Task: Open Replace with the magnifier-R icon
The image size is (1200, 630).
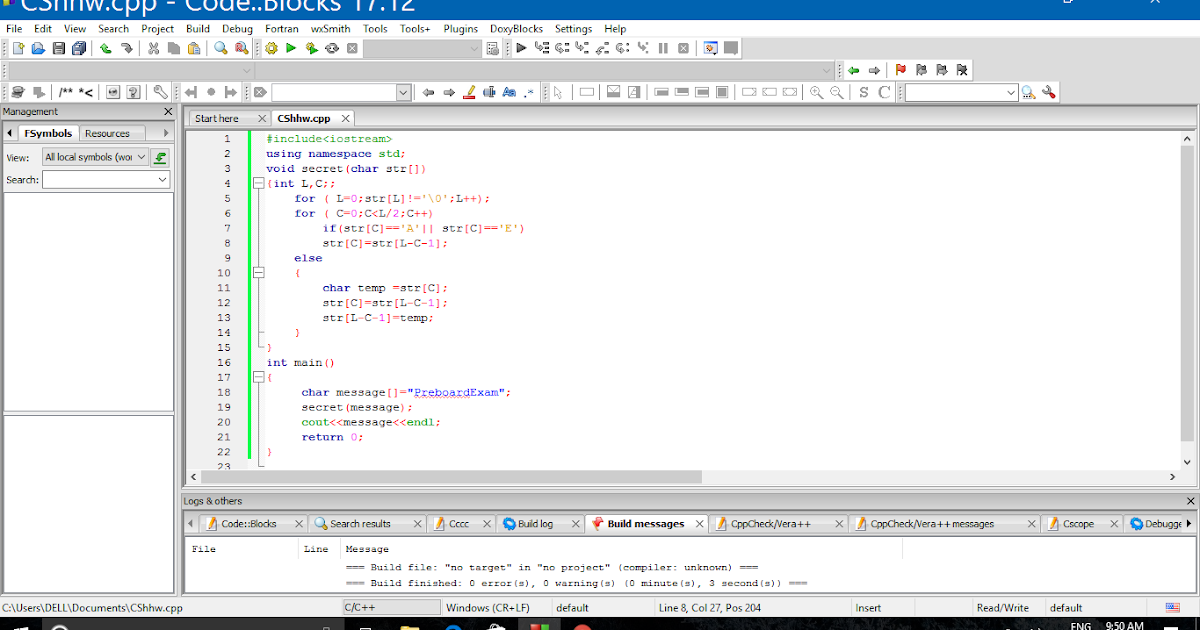Action: coord(241,47)
